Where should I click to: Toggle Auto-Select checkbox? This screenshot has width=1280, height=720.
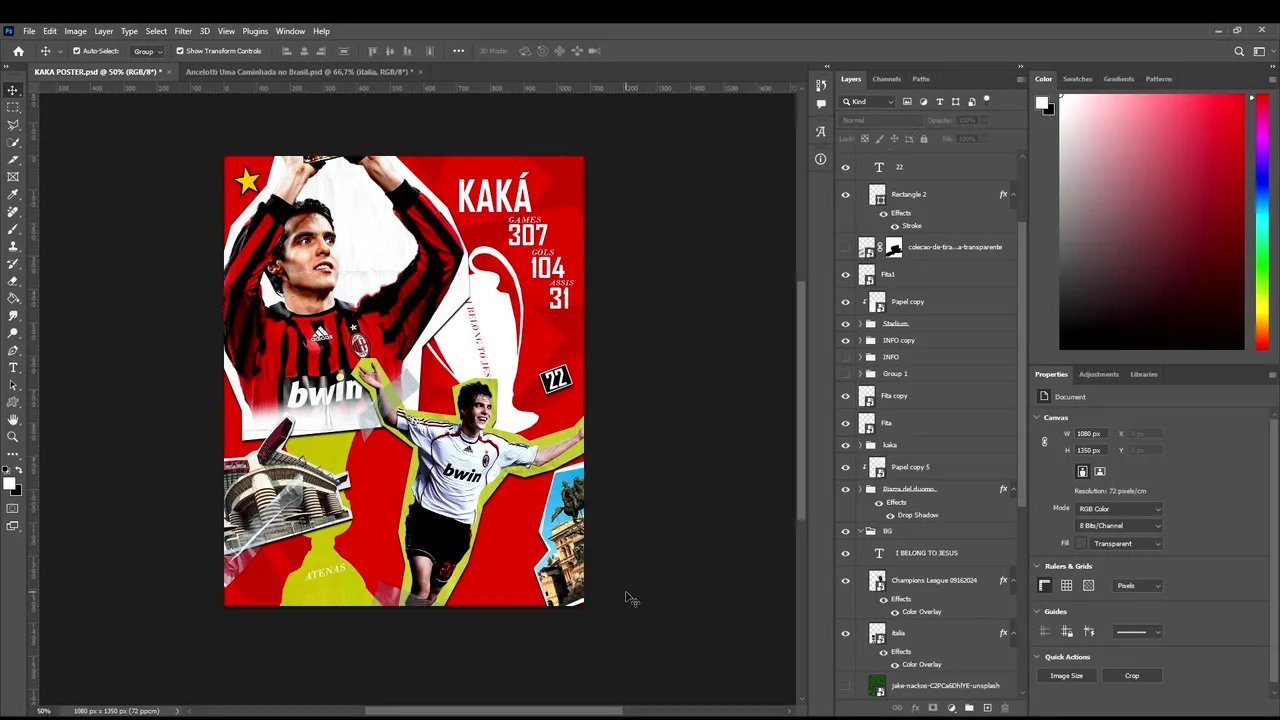[77, 51]
